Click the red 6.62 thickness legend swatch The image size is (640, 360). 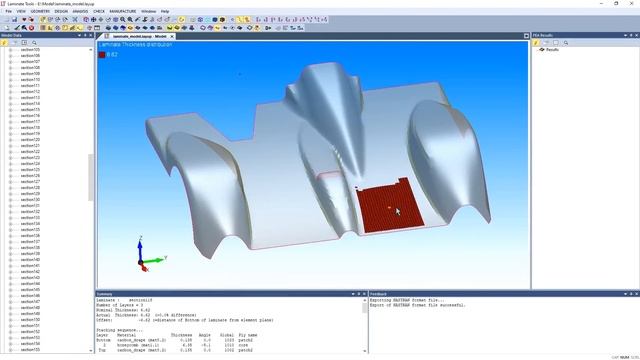(102, 54)
